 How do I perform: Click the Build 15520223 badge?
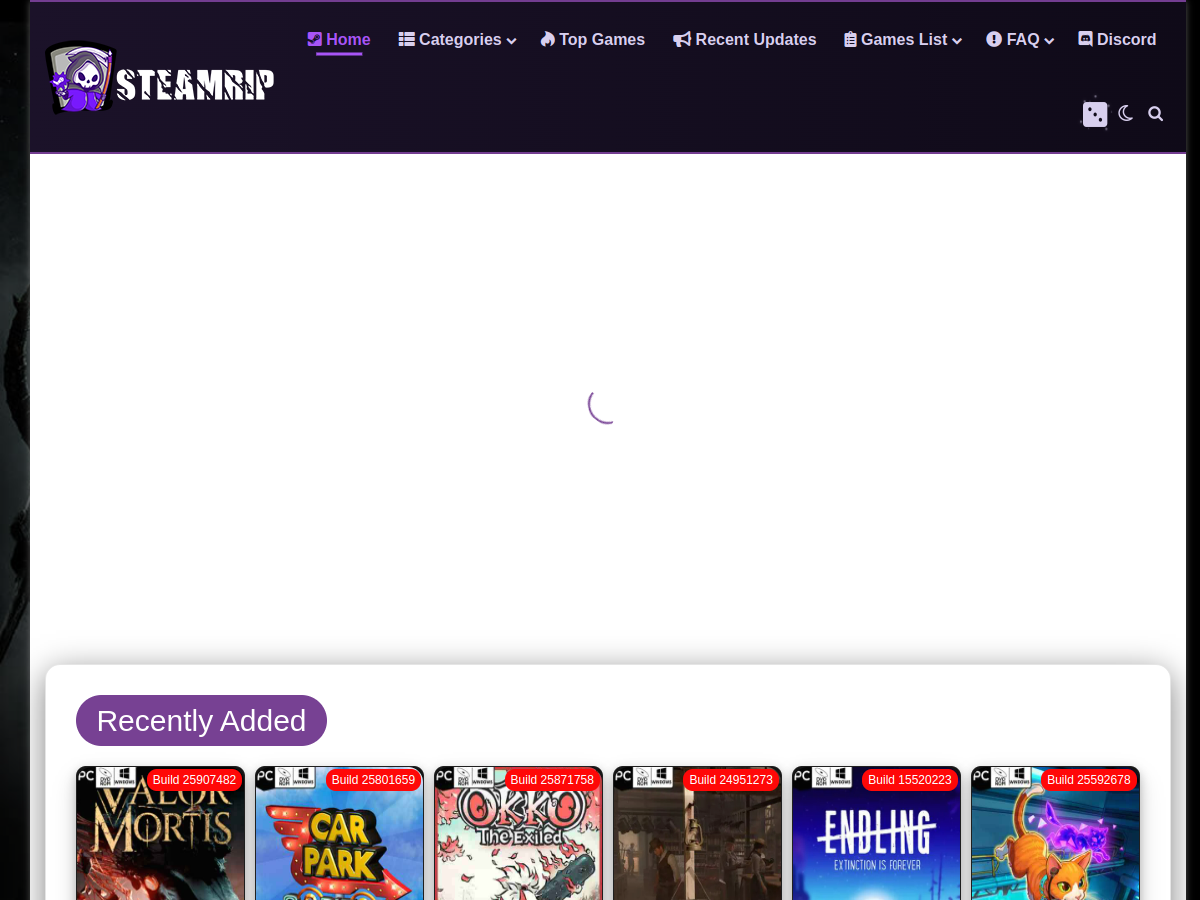910,780
